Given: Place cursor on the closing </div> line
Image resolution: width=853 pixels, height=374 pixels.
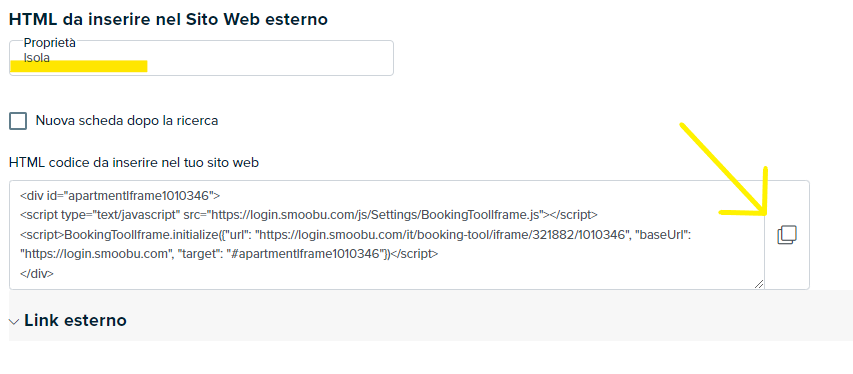Looking at the screenshot, I should click(37, 273).
